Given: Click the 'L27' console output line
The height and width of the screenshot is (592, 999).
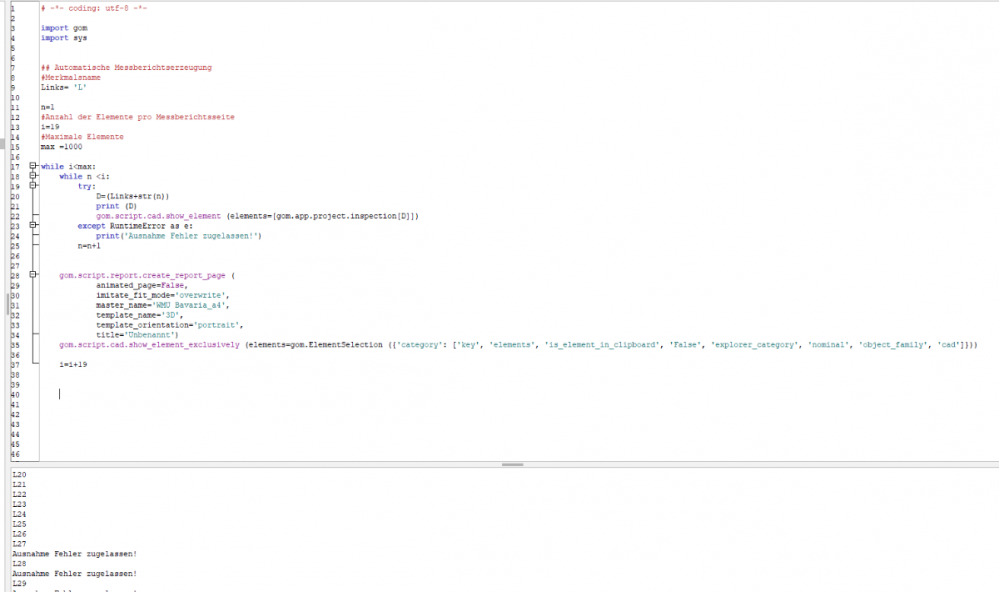Looking at the screenshot, I should tap(19, 543).
